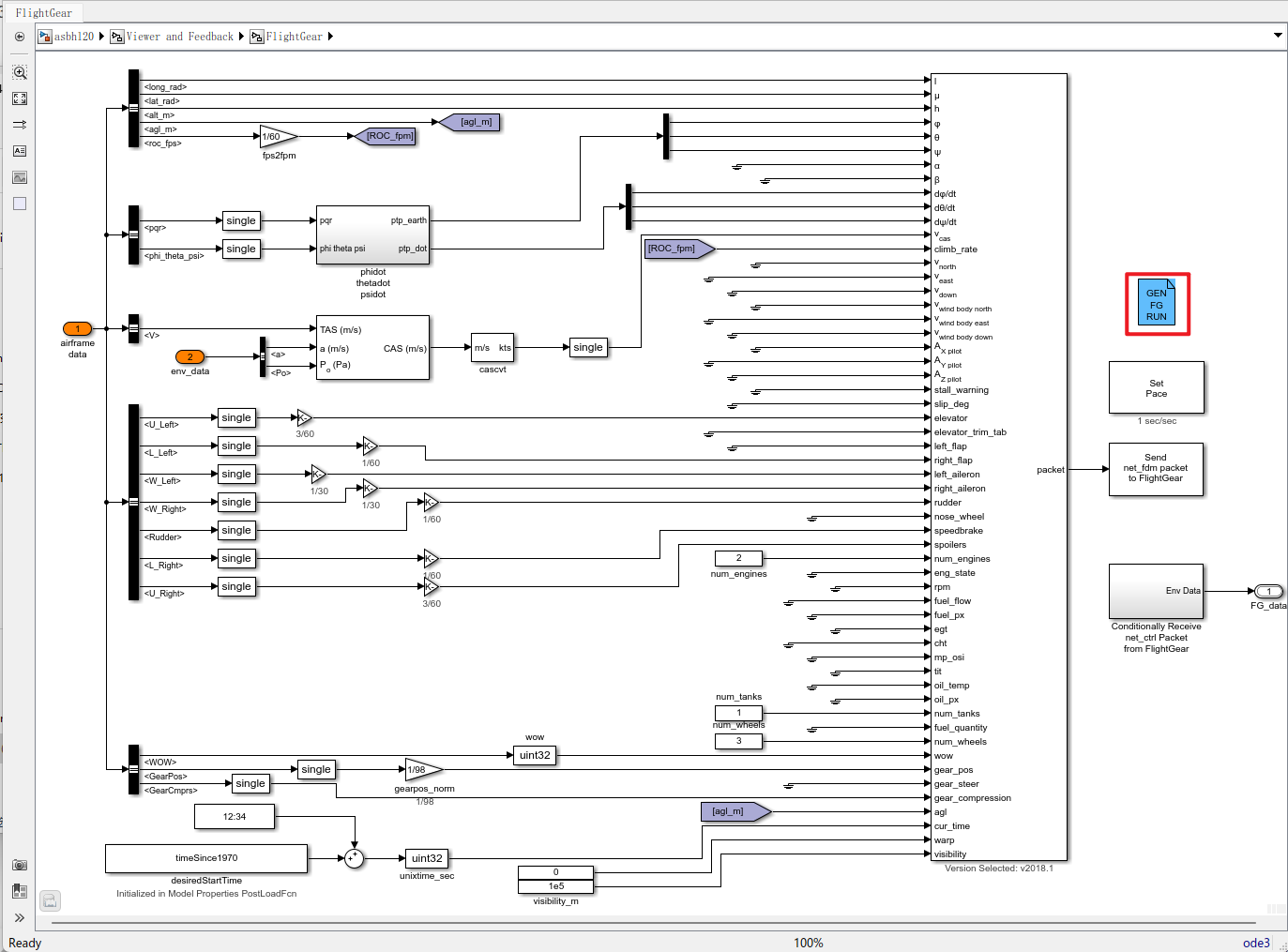Viewport: 1288px width, 952px height.
Task: Select the 3/60 gain on U_Left line
Action: coord(304,417)
